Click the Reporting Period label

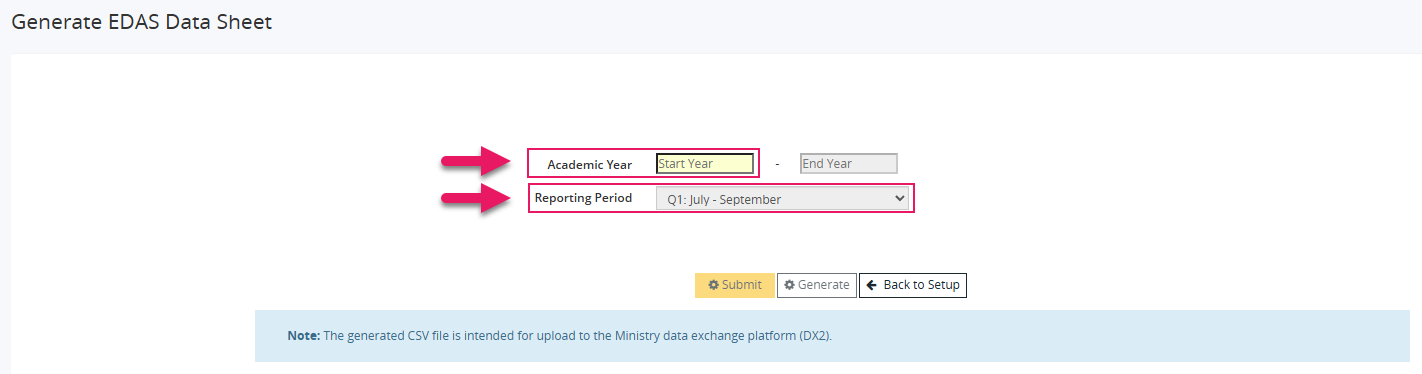[x=583, y=198]
